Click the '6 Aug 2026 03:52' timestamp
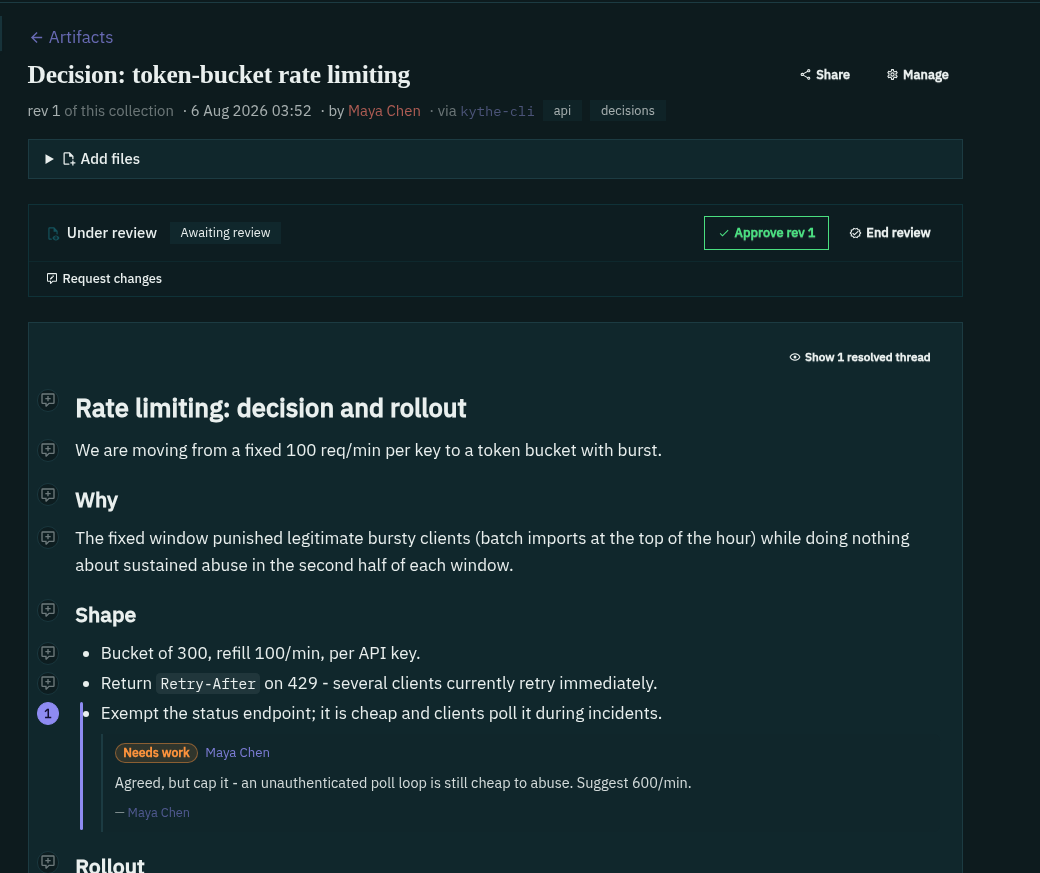Screen dimensions: 1040x873 251,111
